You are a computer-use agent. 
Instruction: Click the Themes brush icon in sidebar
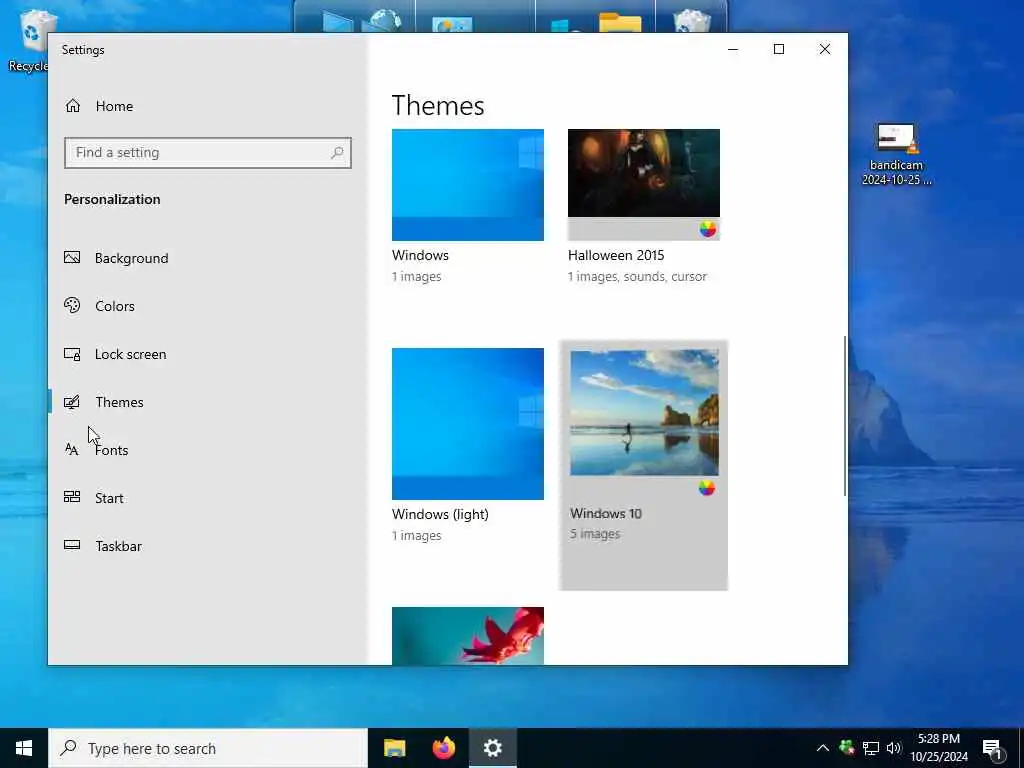[x=72, y=402]
